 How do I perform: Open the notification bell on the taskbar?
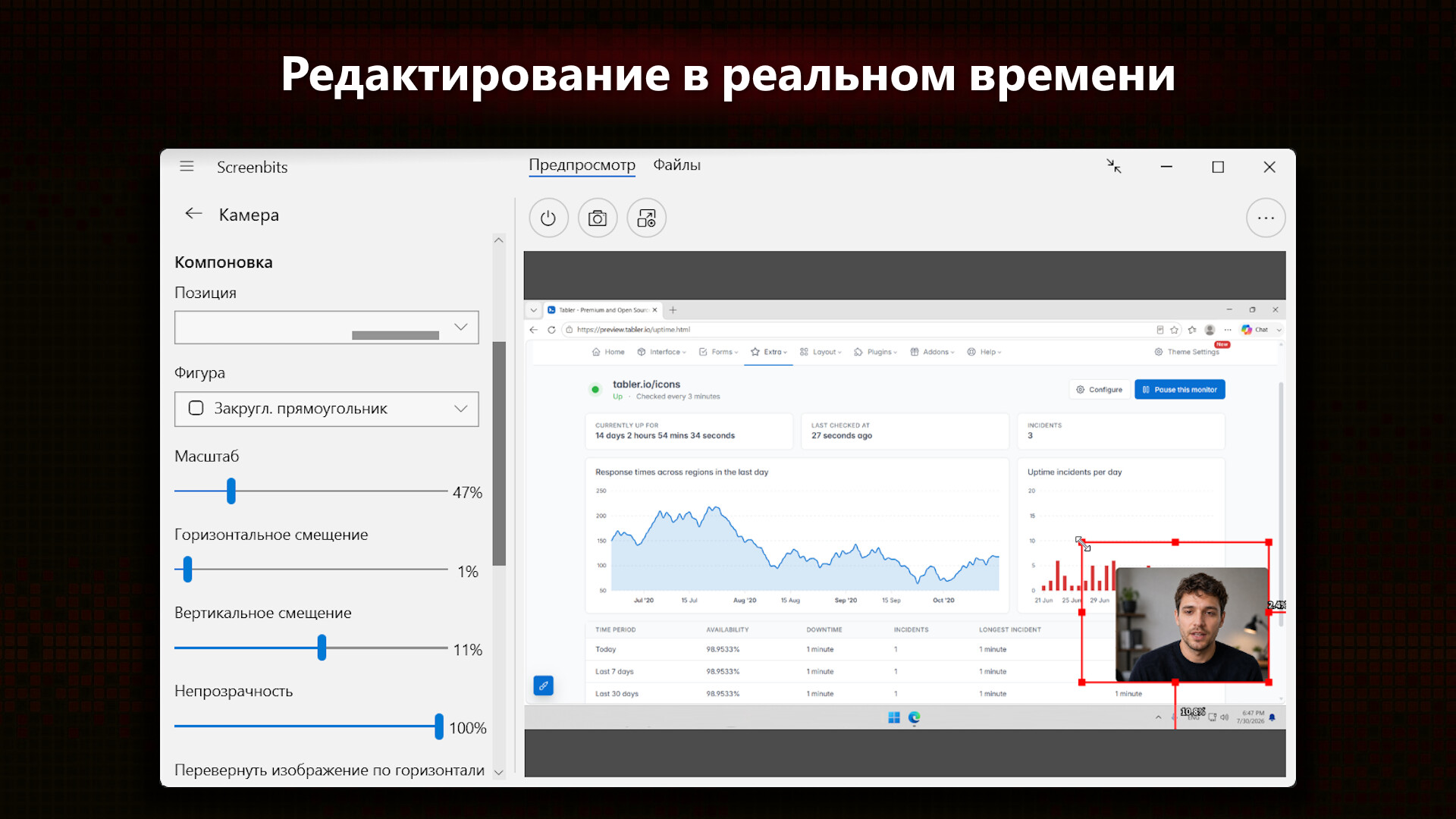coord(1272,717)
